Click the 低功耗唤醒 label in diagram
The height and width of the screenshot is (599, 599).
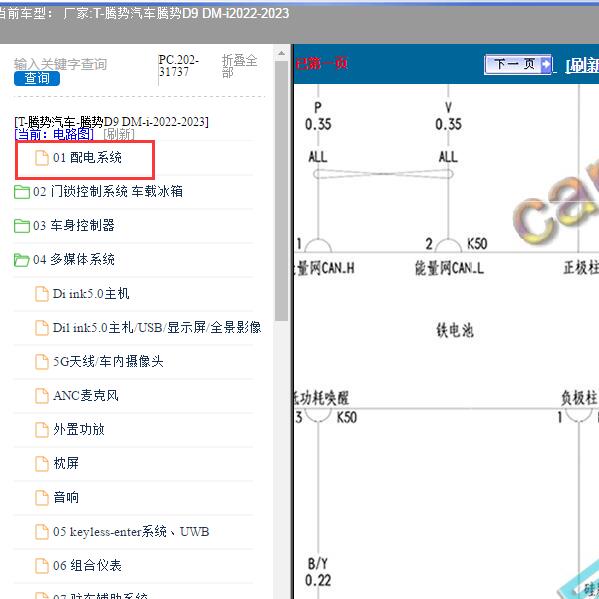(321, 398)
